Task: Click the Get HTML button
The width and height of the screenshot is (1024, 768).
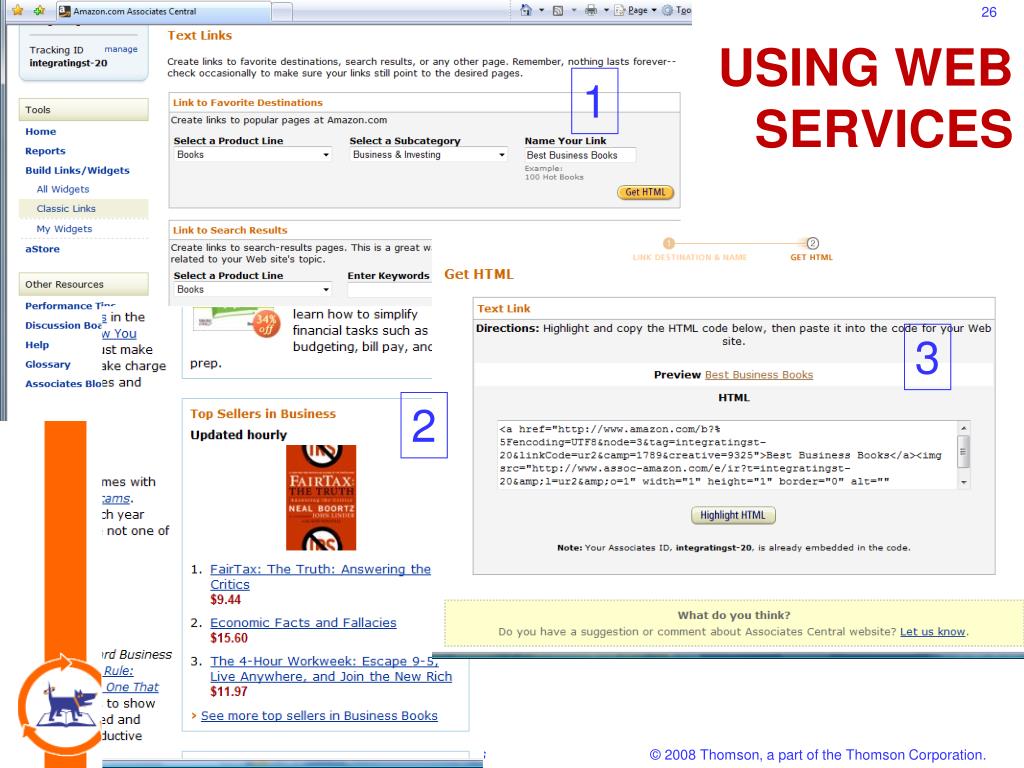Action: (645, 192)
